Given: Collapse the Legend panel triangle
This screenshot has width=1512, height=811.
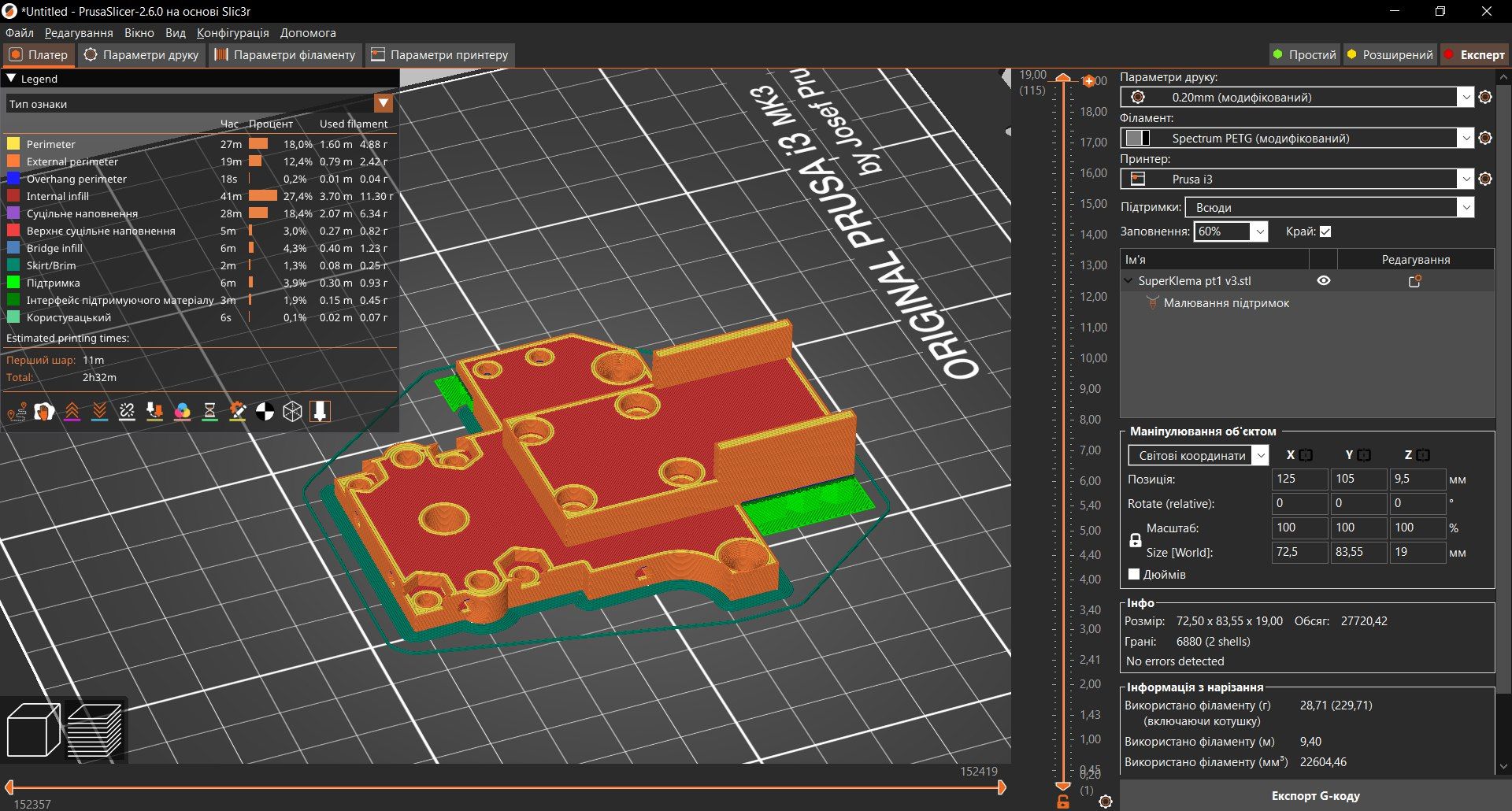Looking at the screenshot, I should pyautogui.click(x=11, y=79).
